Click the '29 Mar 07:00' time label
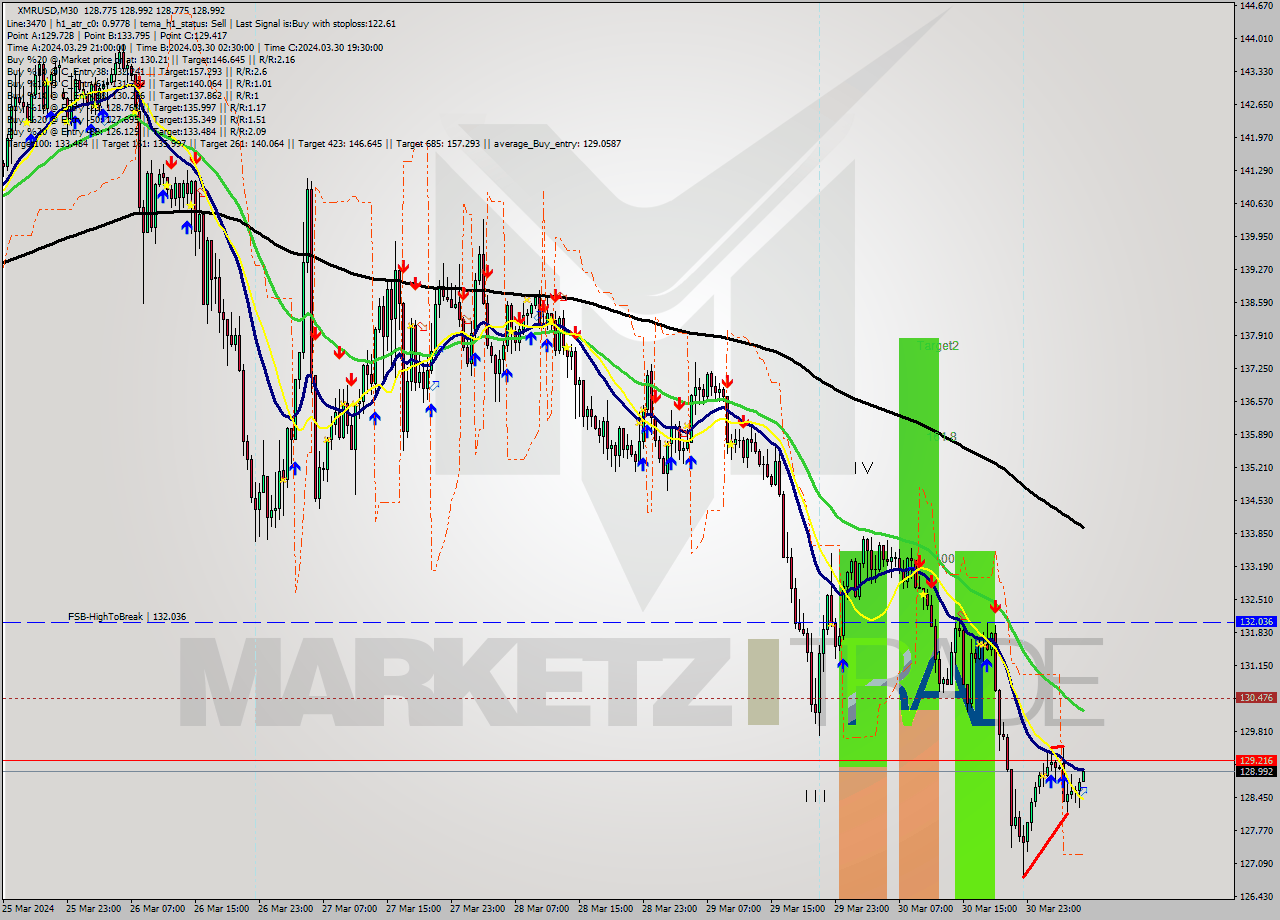The height and width of the screenshot is (920, 1280). point(734,909)
